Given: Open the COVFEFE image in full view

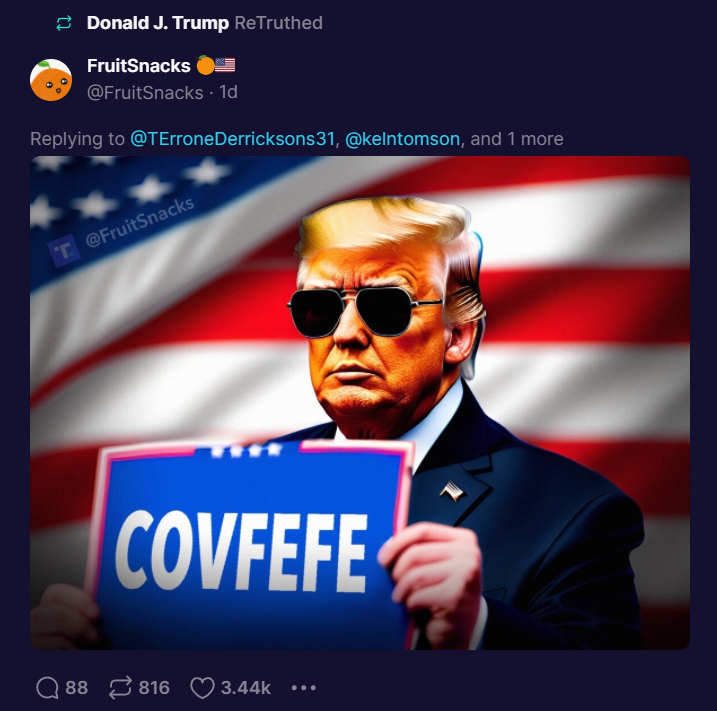Looking at the screenshot, I should [x=360, y=403].
